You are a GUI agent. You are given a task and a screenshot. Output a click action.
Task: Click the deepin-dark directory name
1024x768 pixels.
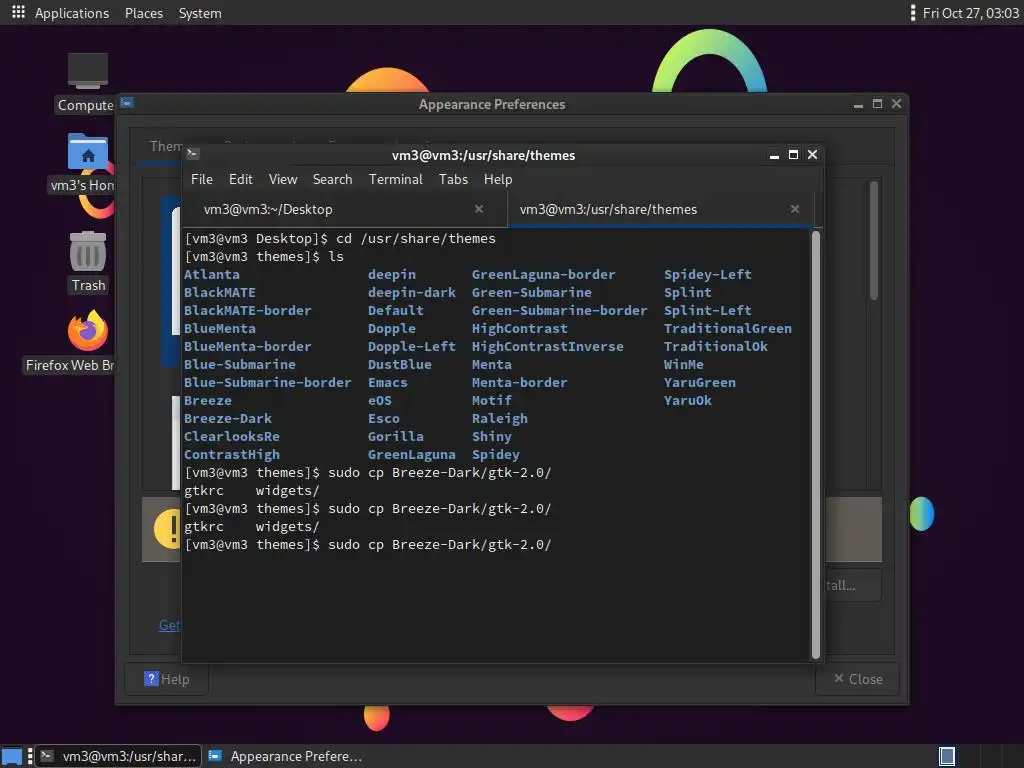[411, 293]
